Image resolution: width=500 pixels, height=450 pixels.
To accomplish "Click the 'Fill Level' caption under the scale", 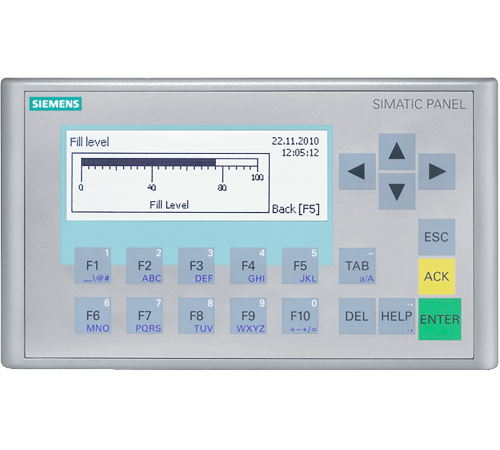I will [169, 205].
